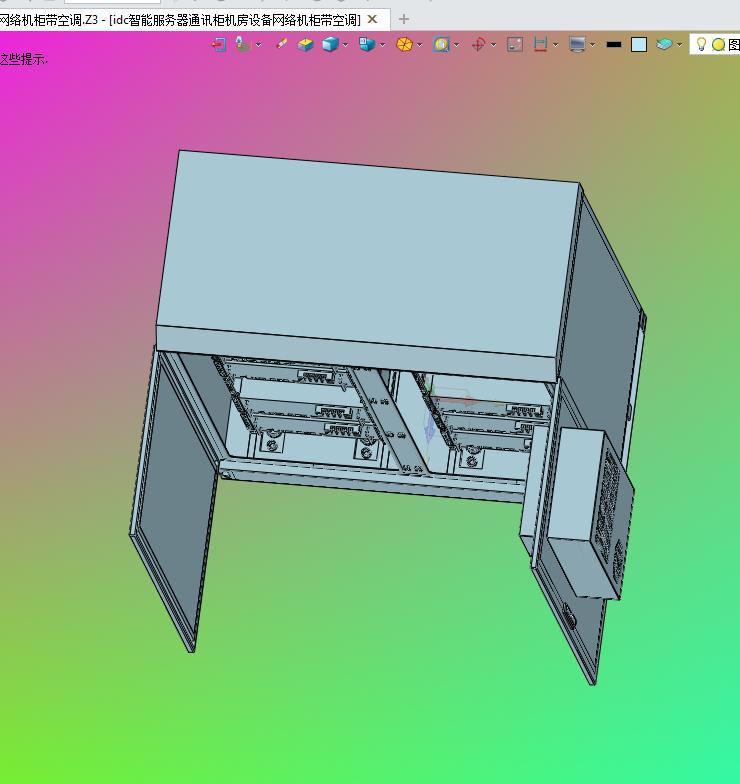Close the 网络机柜带空调.Z3 document tab
Screen dimensions: 740x784
[x=372, y=20]
